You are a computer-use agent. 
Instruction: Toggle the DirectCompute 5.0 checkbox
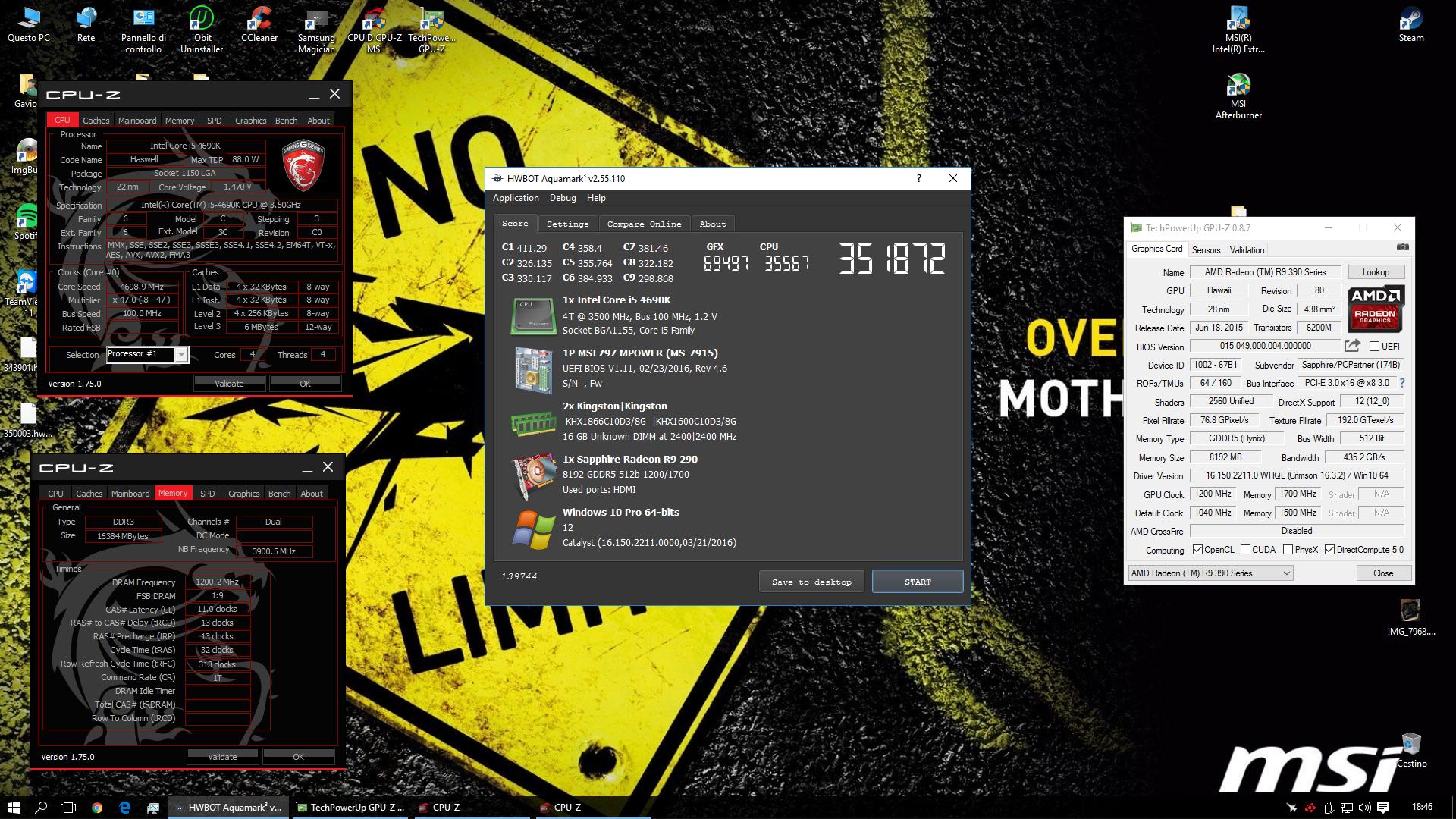(1329, 550)
